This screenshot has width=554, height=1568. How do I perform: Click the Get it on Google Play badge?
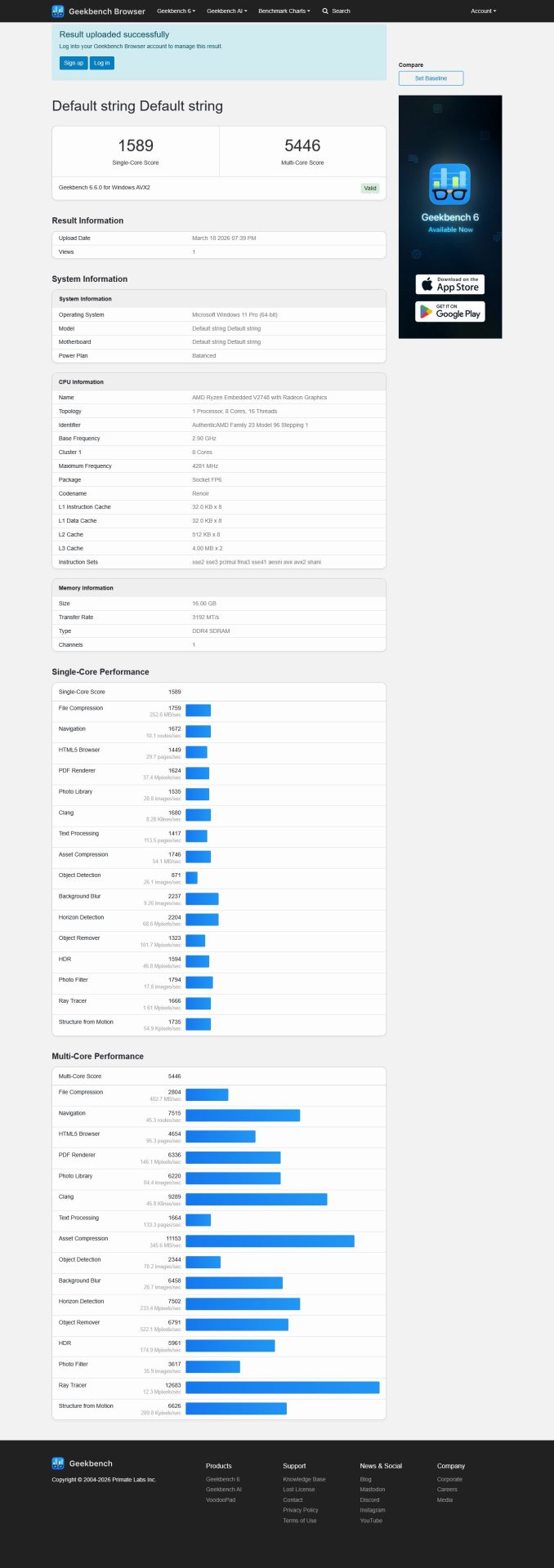tap(449, 312)
